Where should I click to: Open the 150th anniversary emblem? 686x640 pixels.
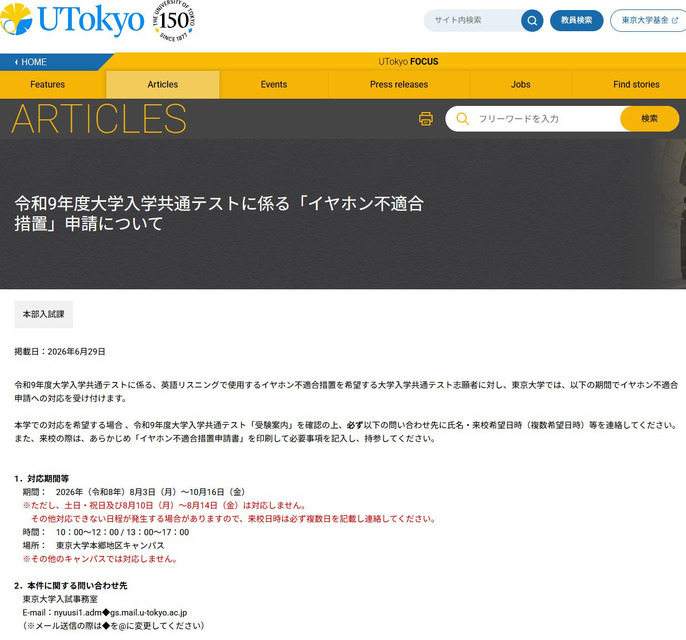coord(174,21)
